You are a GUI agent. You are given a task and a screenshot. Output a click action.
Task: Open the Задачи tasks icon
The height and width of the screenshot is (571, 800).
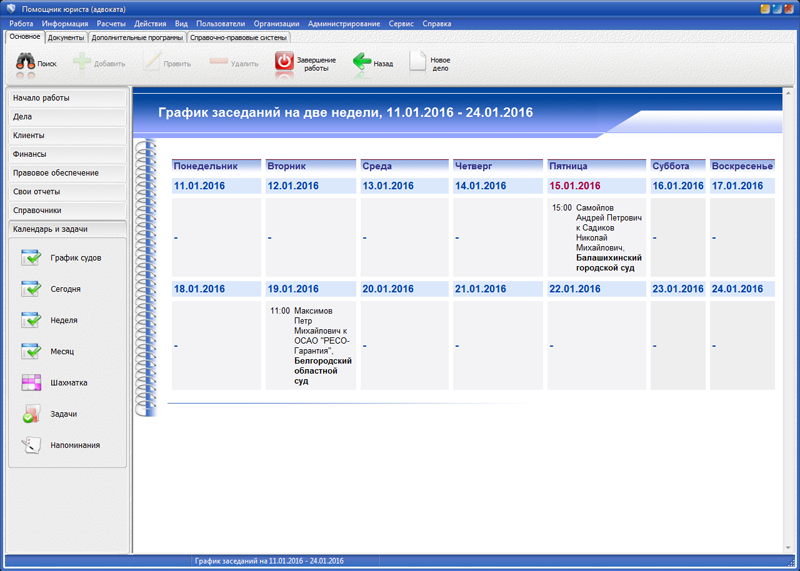(31, 413)
